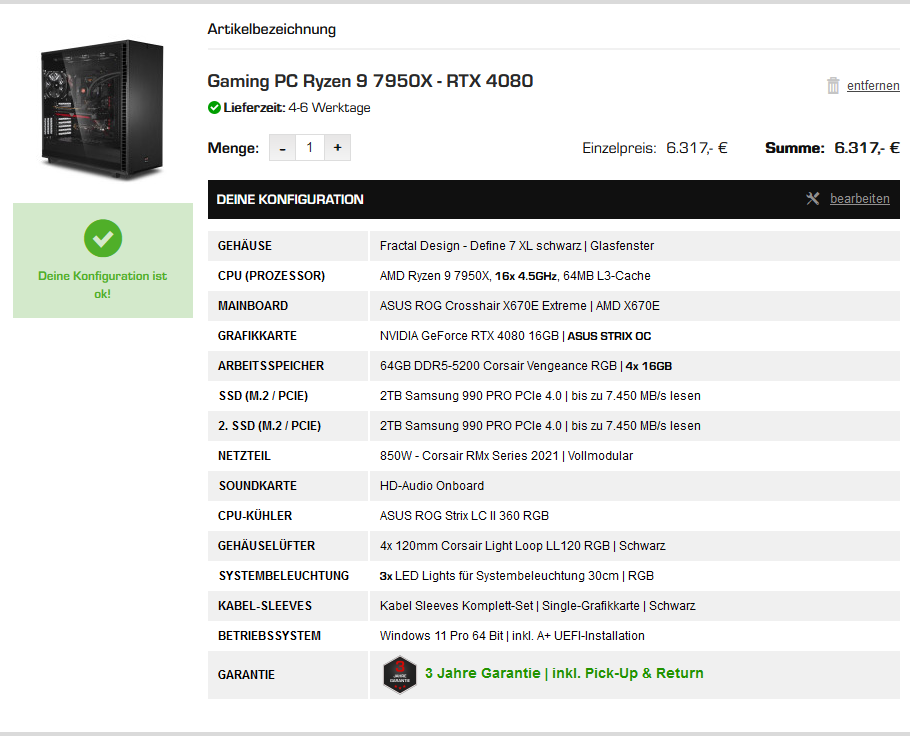Click the tools icon next to bearbeiten
Viewport: 910px width, 736px height.
click(812, 199)
